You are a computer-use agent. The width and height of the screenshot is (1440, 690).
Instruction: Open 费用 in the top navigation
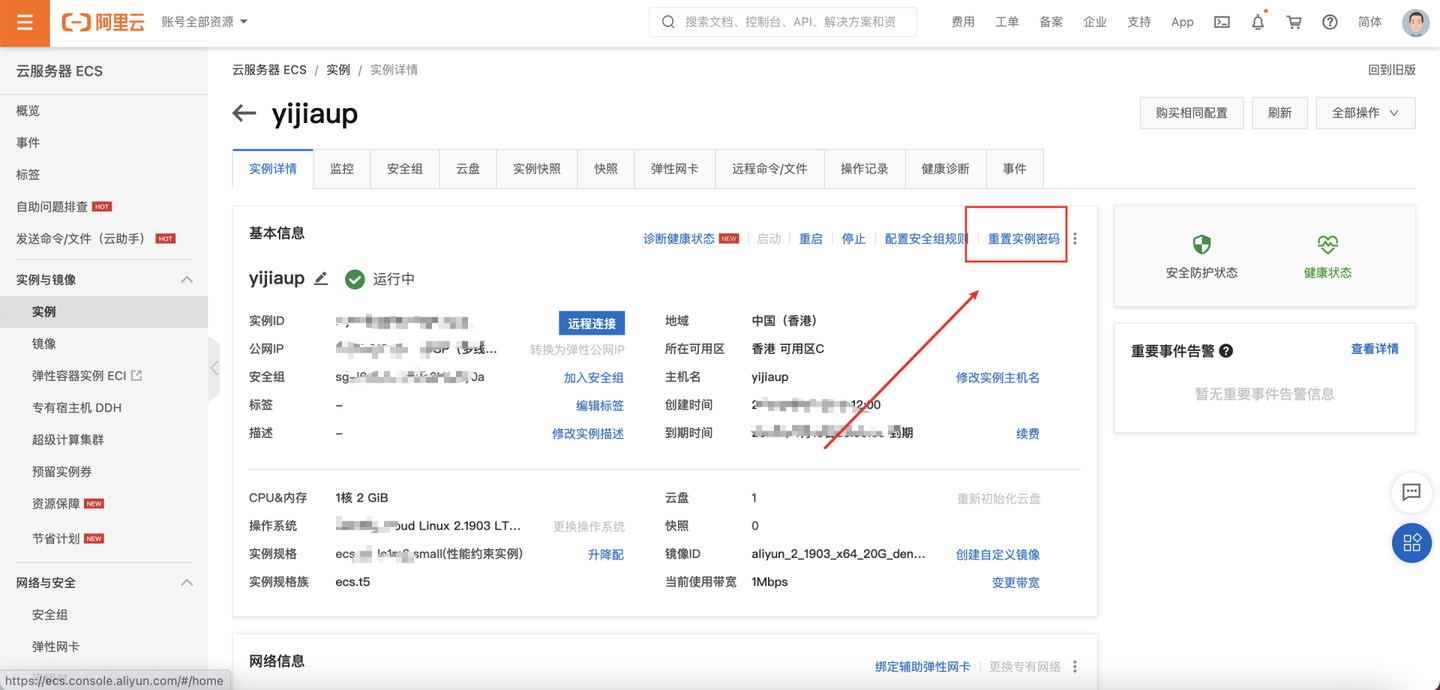(963, 22)
